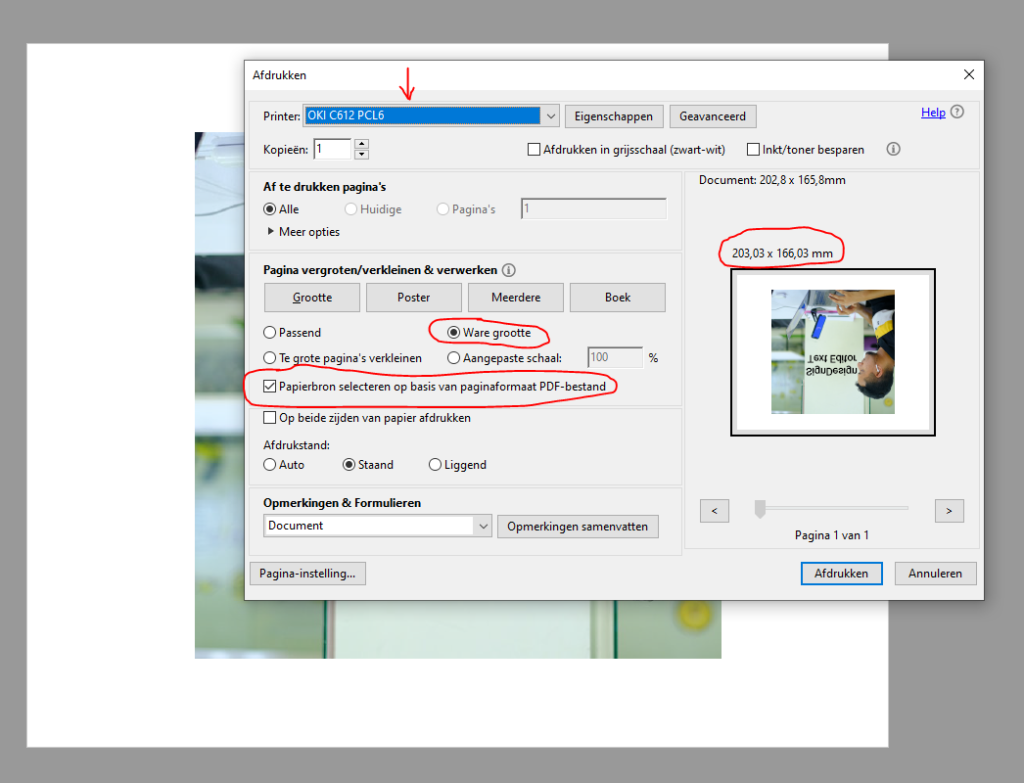This screenshot has height=783, width=1024.
Task: Uncheck Papierbron selecteren op basis van paginaformaat
Action: coord(270,387)
